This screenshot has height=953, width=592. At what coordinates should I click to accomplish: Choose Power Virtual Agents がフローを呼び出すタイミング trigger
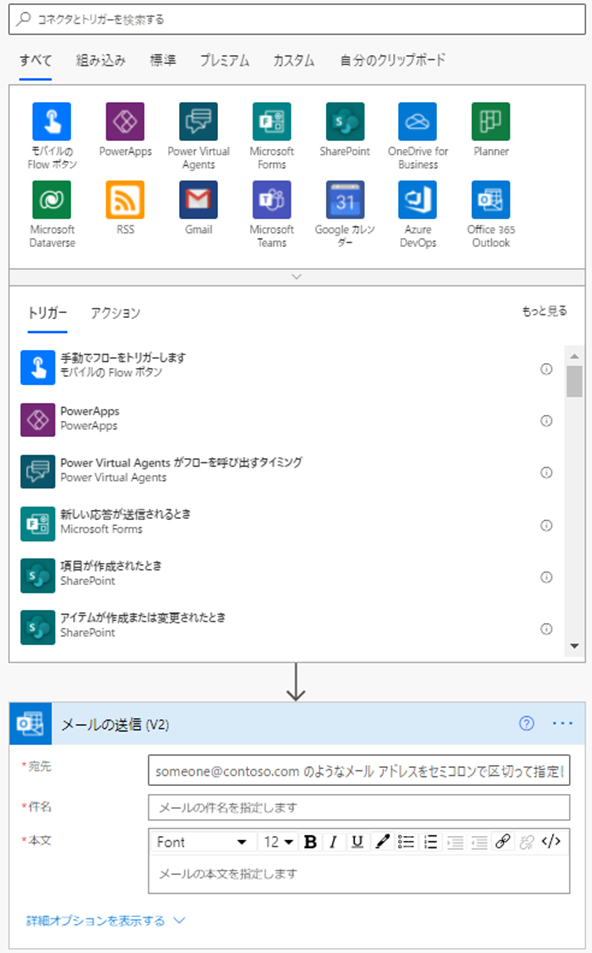pos(287,471)
